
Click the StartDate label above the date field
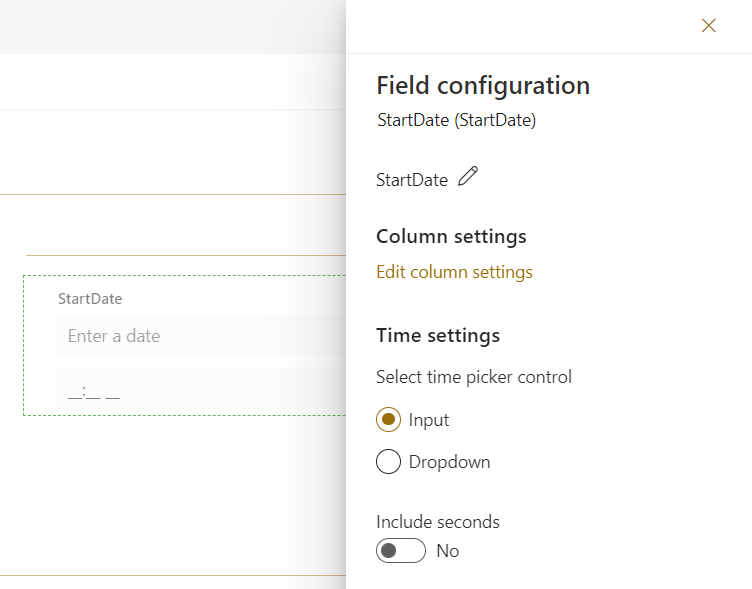[x=90, y=298]
